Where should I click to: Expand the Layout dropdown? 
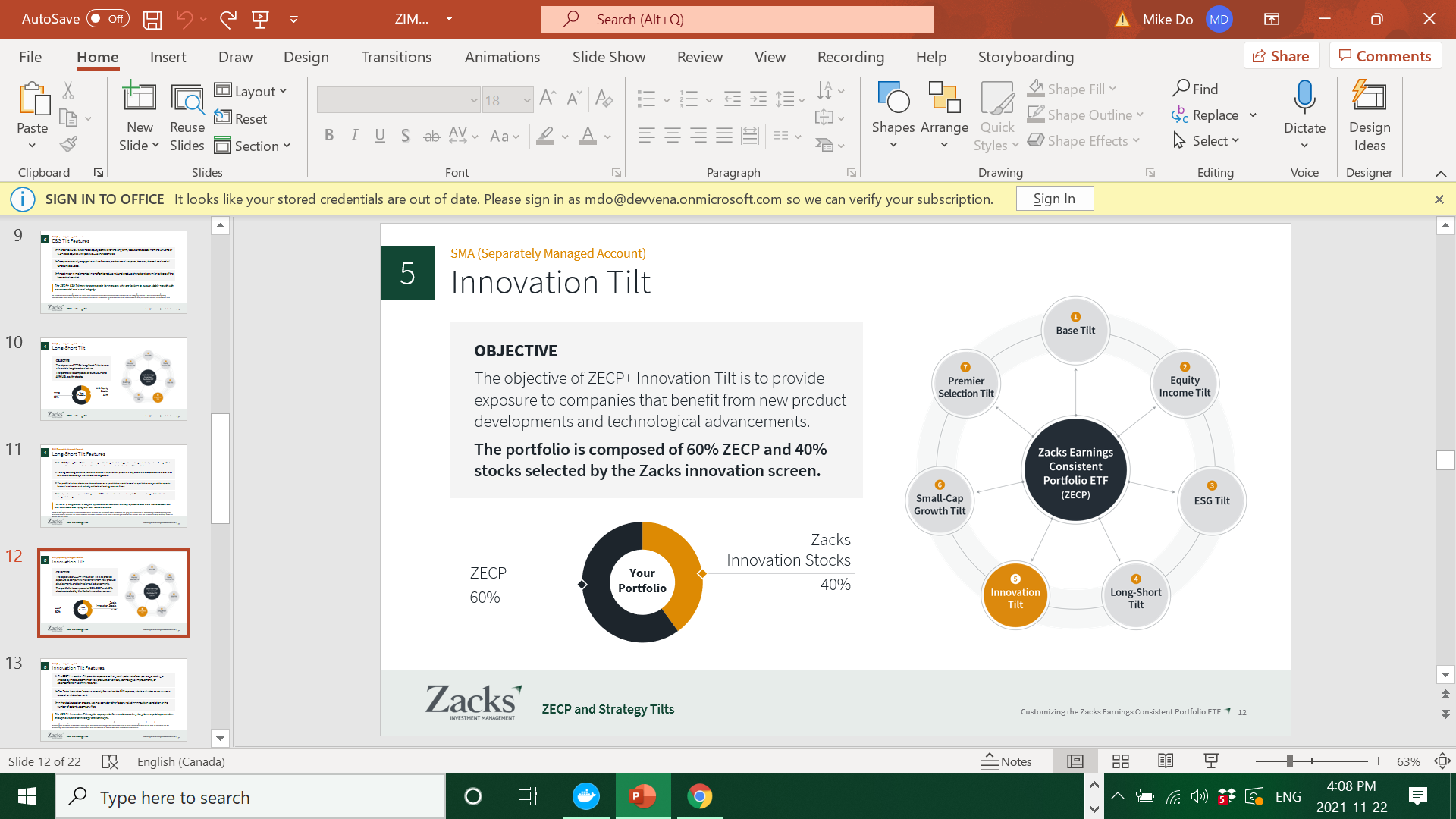tap(251, 91)
